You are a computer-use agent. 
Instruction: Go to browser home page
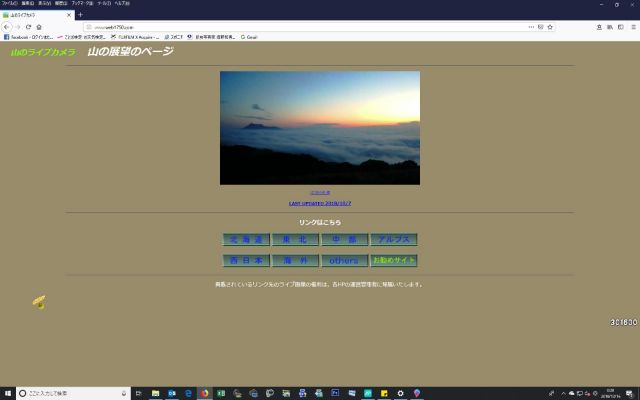pos(39,27)
